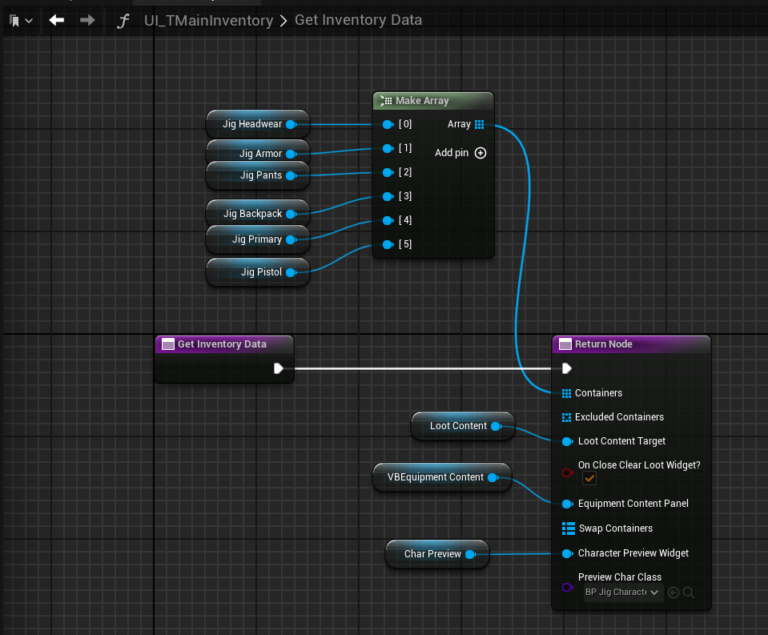The width and height of the screenshot is (768, 635).
Task: Click Get Inventory Data breadcrumb label
Action: point(358,20)
